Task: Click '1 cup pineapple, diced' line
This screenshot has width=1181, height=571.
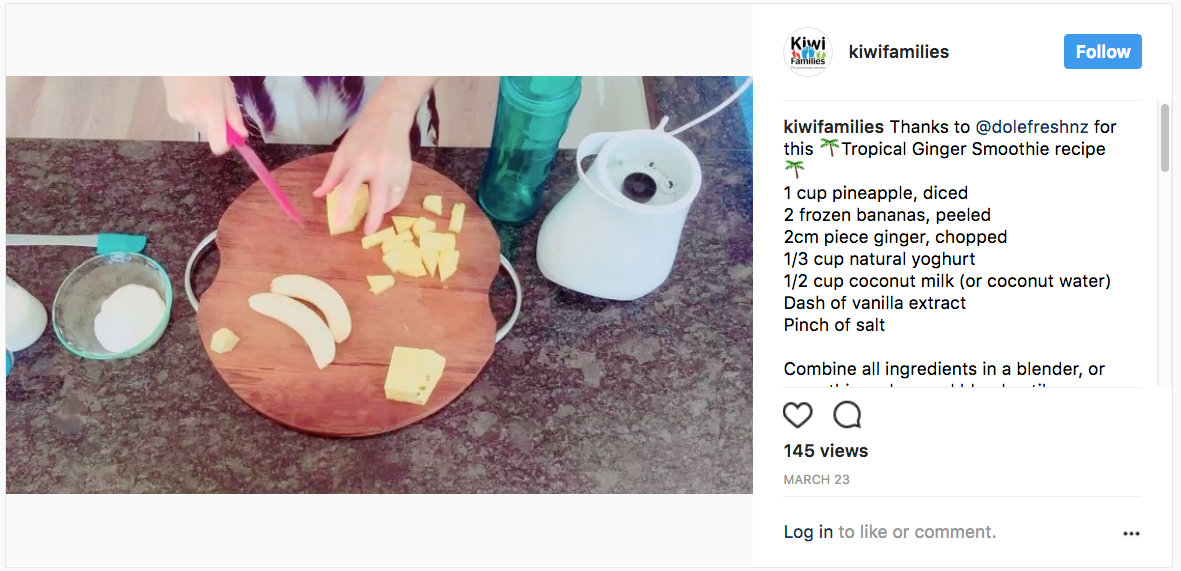Action: 876,193
